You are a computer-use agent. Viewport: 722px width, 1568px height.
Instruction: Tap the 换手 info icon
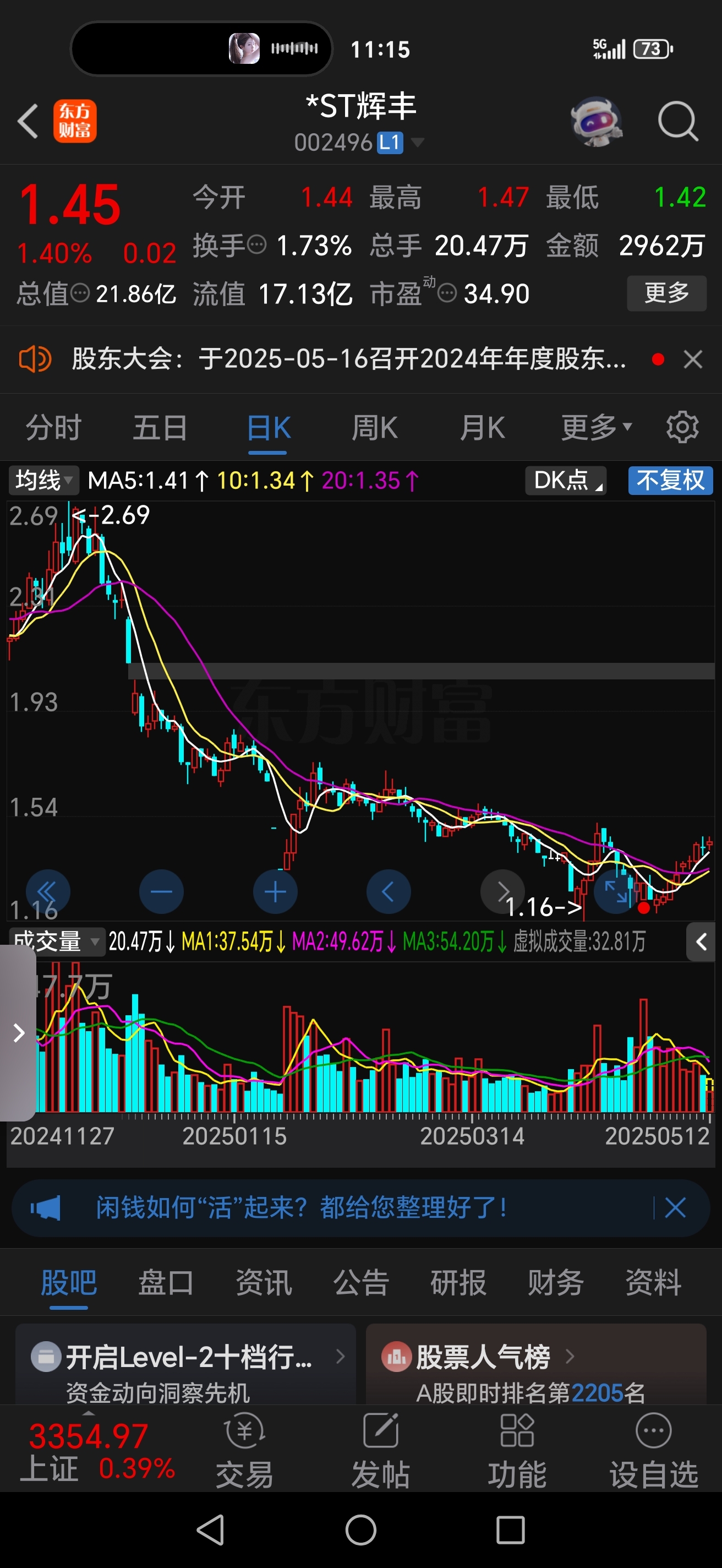click(x=256, y=244)
